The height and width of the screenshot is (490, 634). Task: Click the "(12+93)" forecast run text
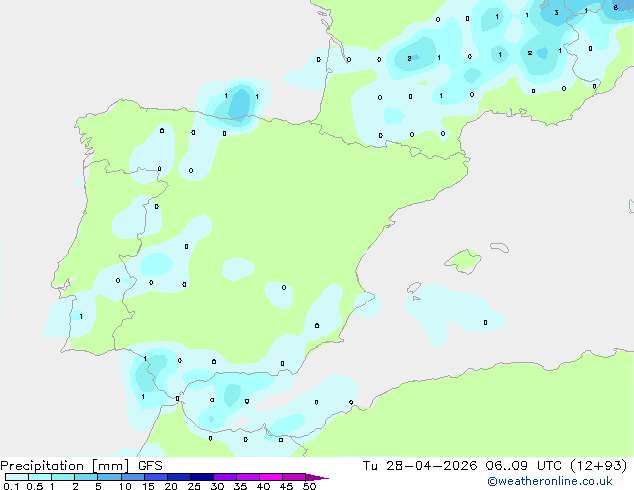pyautogui.click(x=599, y=466)
